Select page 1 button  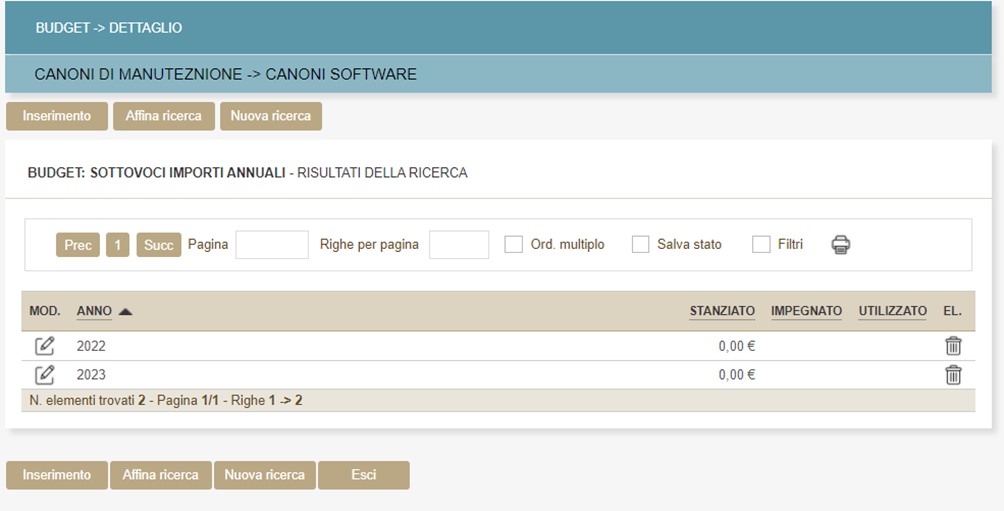(x=118, y=245)
